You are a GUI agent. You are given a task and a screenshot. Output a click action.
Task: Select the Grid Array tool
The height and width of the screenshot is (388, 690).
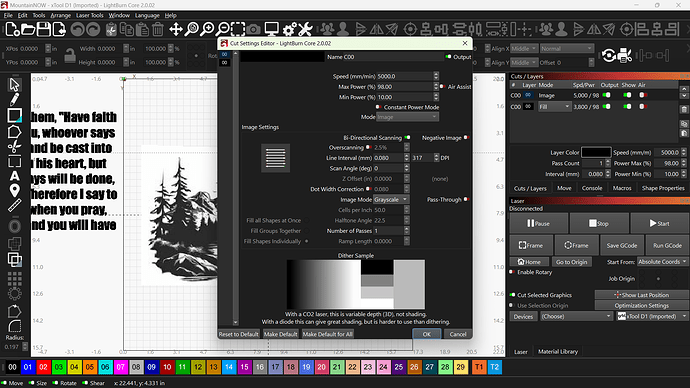15,278
